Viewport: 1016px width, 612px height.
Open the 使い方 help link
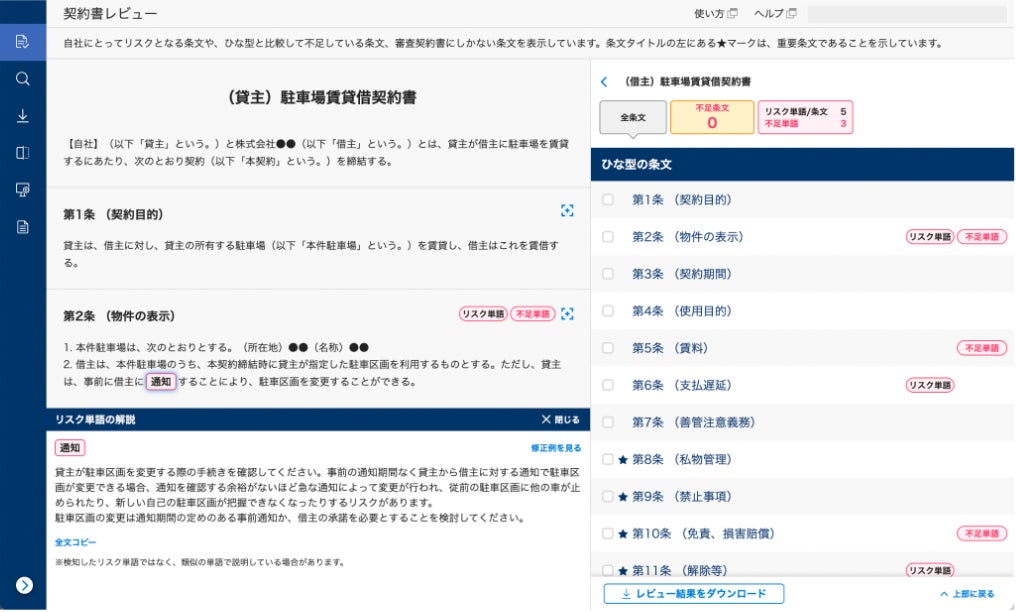[x=715, y=14]
